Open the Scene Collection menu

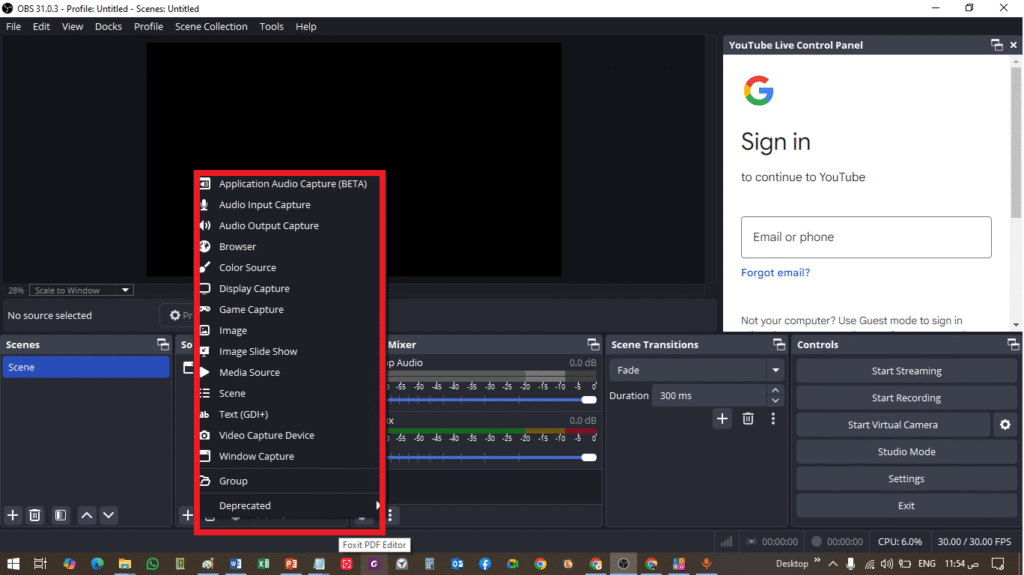pyautogui.click(x=211, y=27)
